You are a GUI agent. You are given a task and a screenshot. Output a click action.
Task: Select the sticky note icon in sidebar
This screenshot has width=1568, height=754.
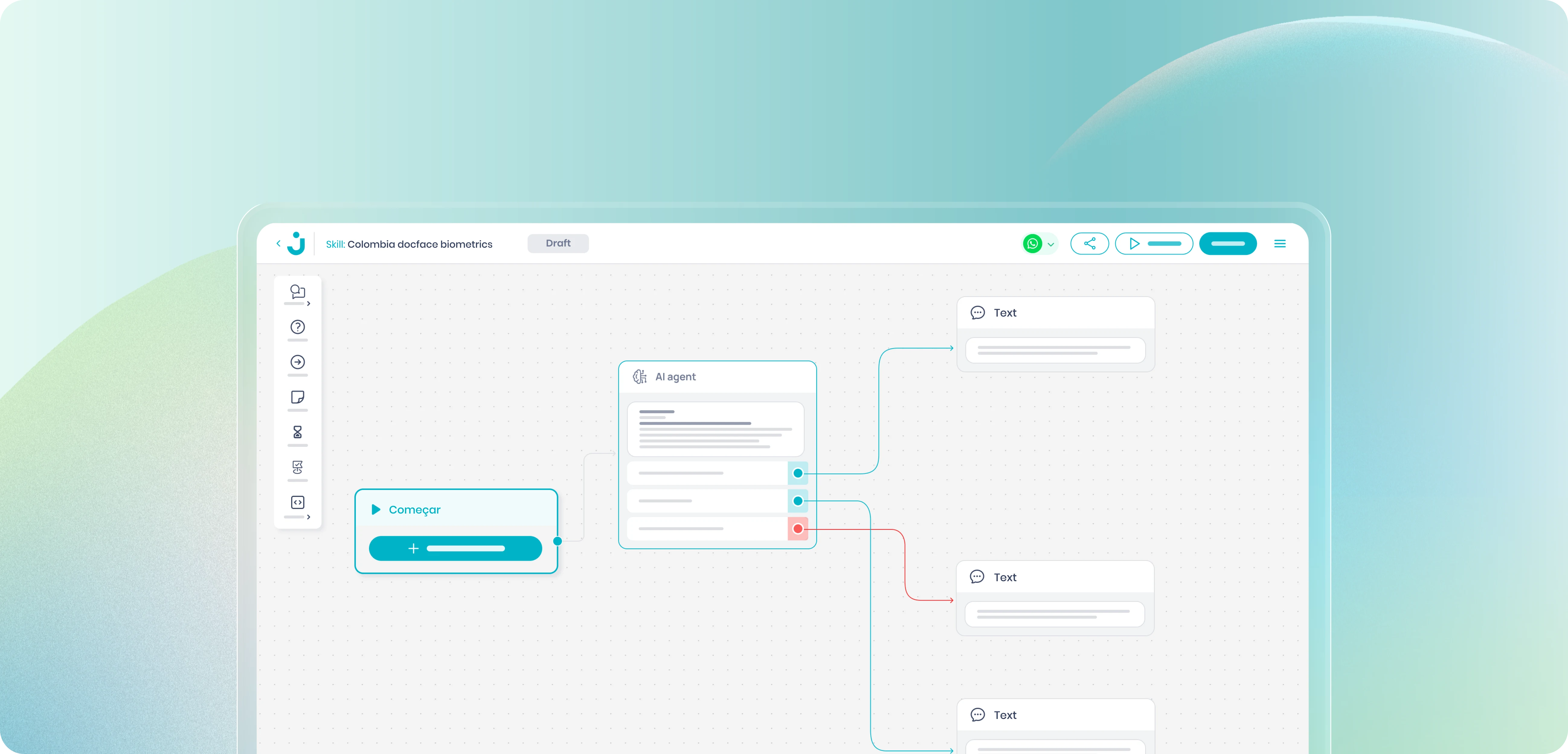297,397
